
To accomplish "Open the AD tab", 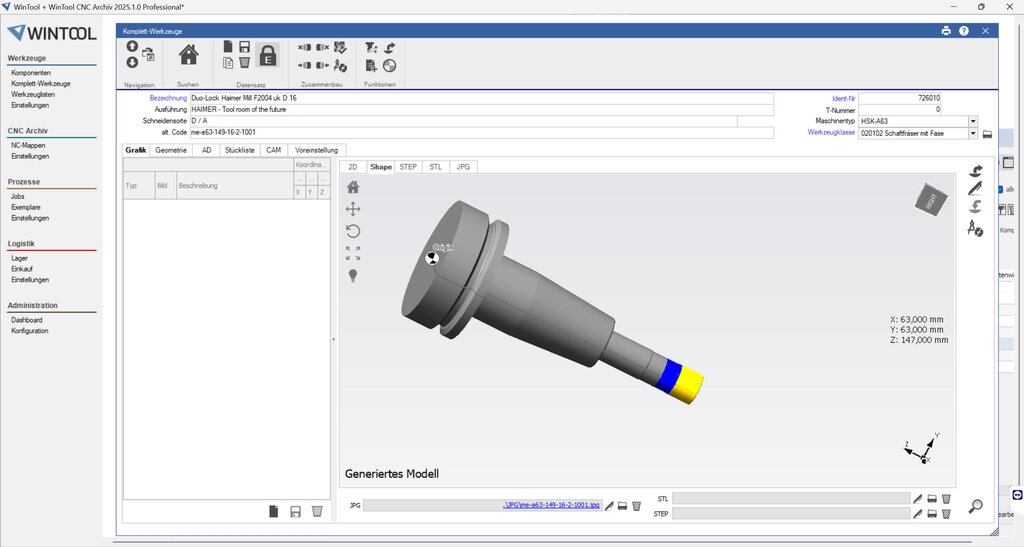I will [206, 150].
